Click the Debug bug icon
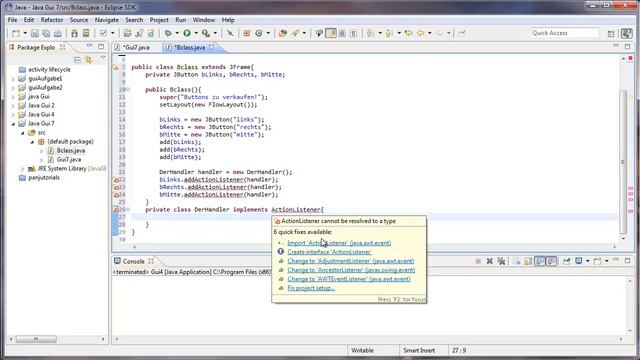 click(x=168, y=33)
